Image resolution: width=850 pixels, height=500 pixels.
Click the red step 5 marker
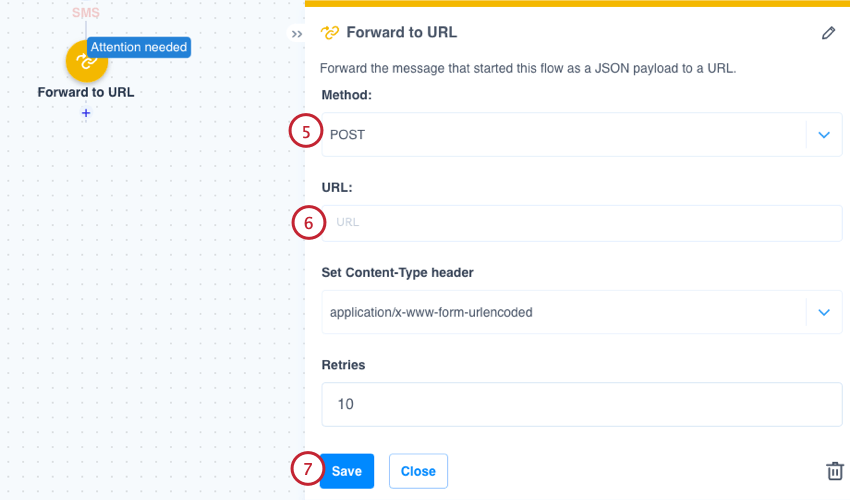pos(307,132)
